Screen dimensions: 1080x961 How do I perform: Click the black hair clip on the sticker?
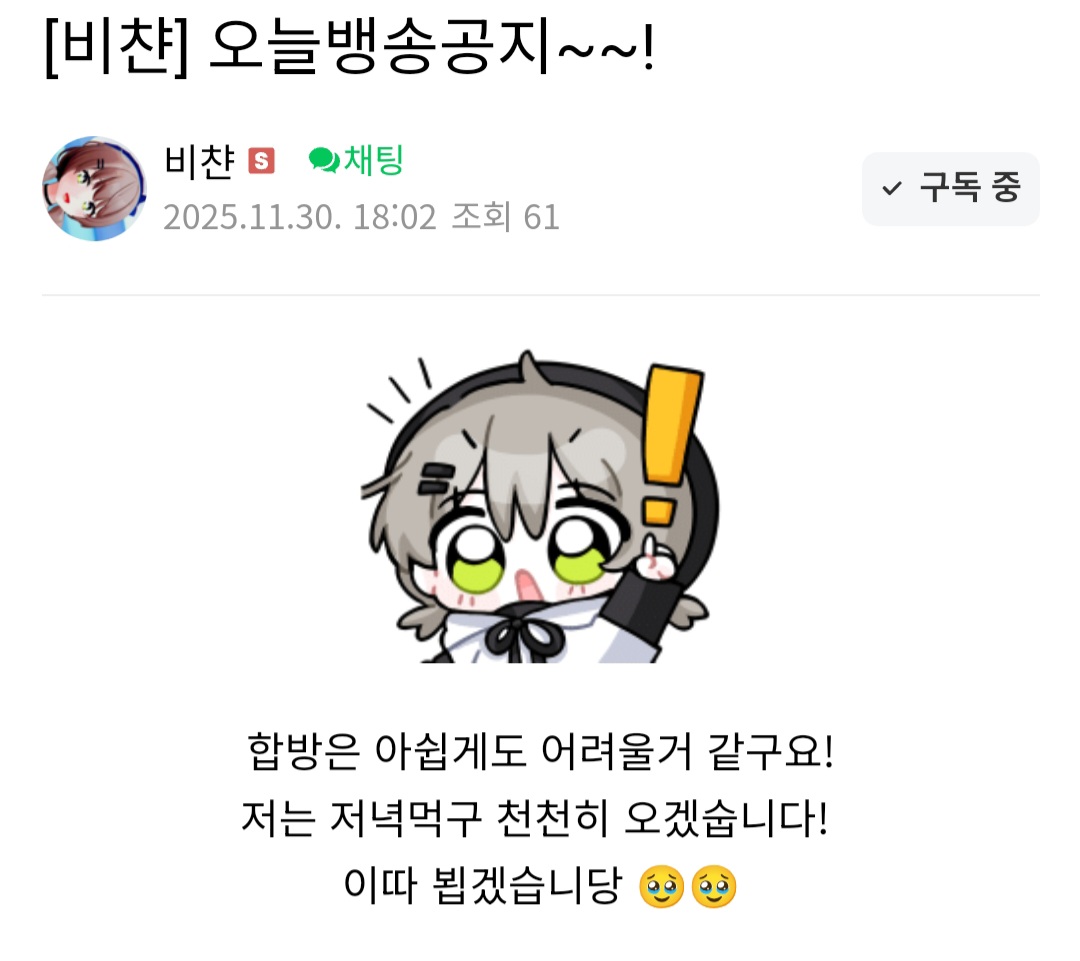point(436,478)
